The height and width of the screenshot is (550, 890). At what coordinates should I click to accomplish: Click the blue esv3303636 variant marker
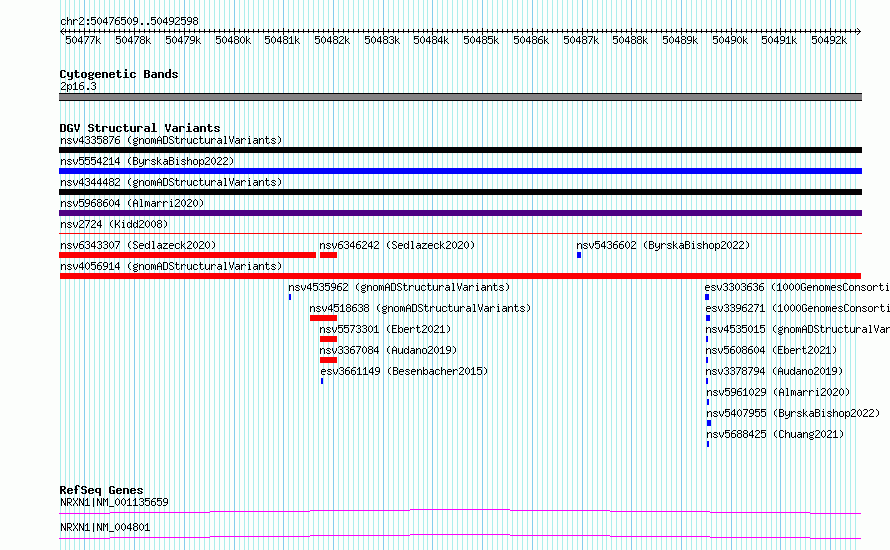pyautogui.click(x=707, y=297)
